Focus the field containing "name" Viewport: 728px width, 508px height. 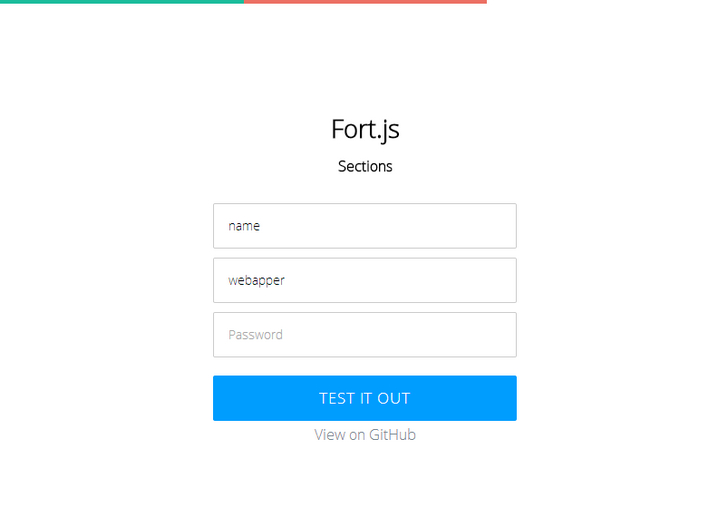pyautogui.click(x=364, y=226)
